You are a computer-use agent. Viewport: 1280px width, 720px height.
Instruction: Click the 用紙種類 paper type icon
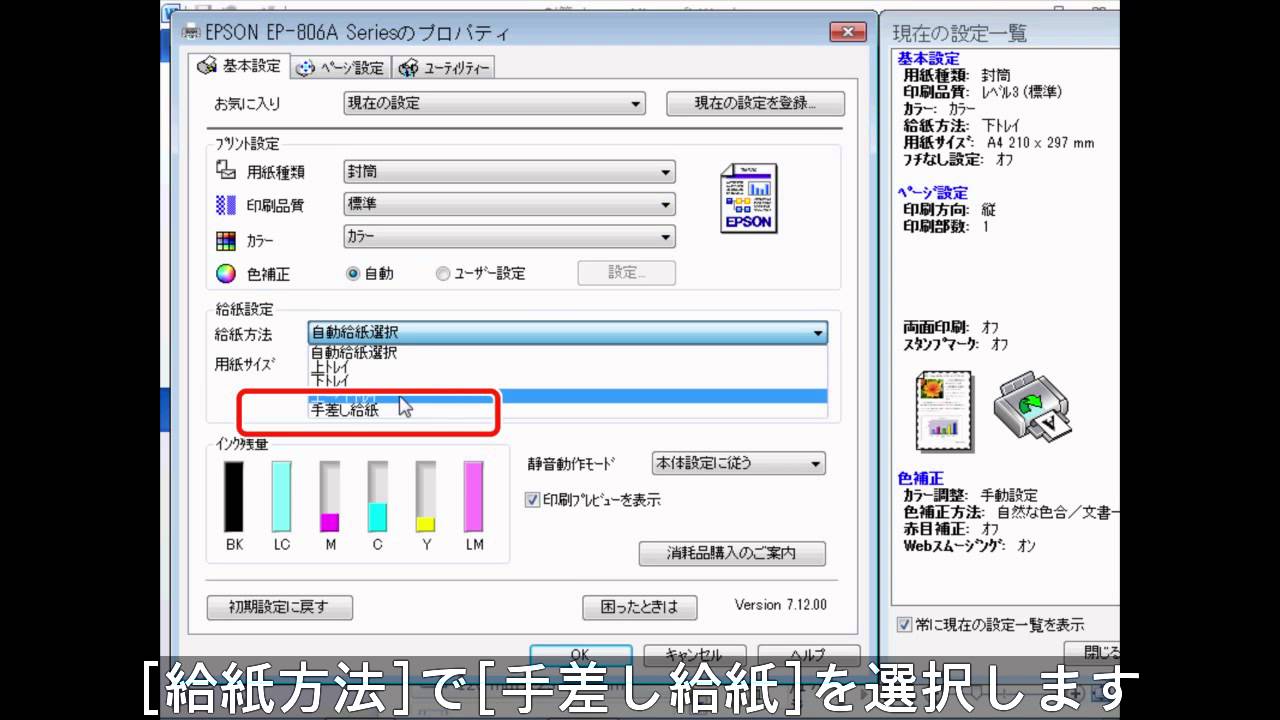click(x=226, y=171)
